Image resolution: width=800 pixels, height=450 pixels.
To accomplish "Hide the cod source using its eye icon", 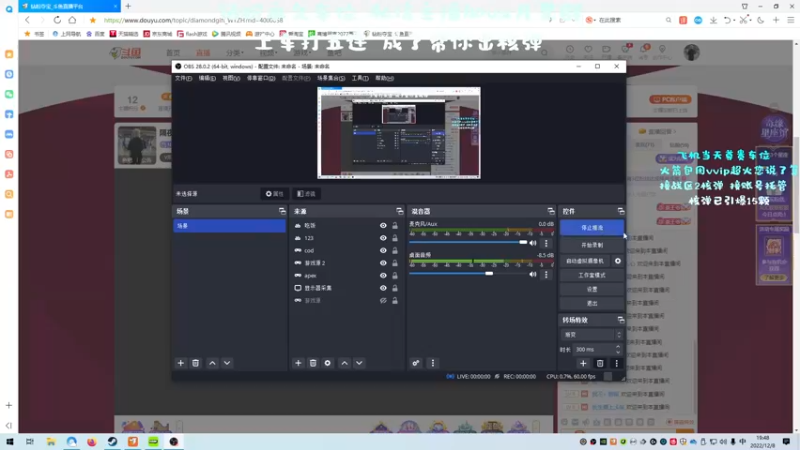I will click(x=383, y=251).
